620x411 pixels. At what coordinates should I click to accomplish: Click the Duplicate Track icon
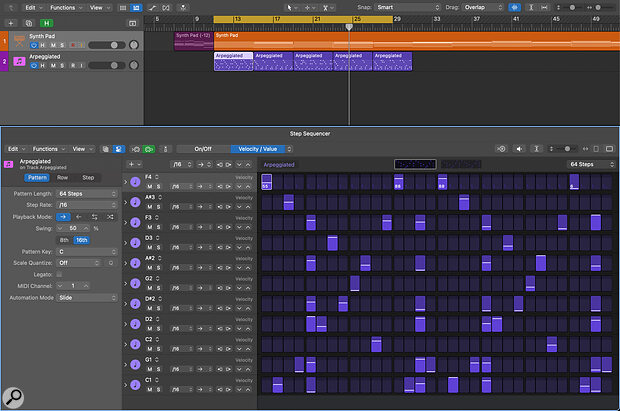pyautogui.click(x=29, y=23)
